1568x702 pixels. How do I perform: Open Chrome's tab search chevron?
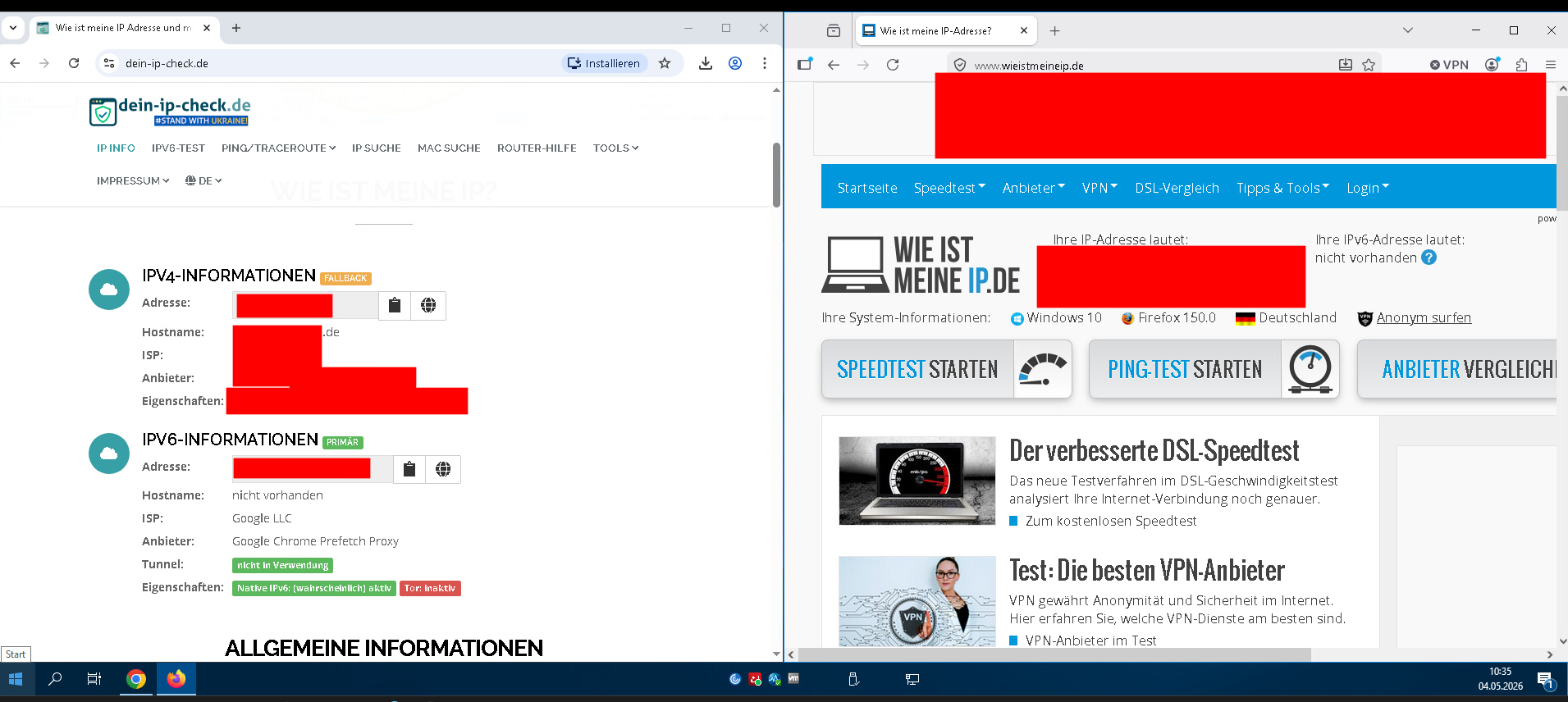point(13,28)
